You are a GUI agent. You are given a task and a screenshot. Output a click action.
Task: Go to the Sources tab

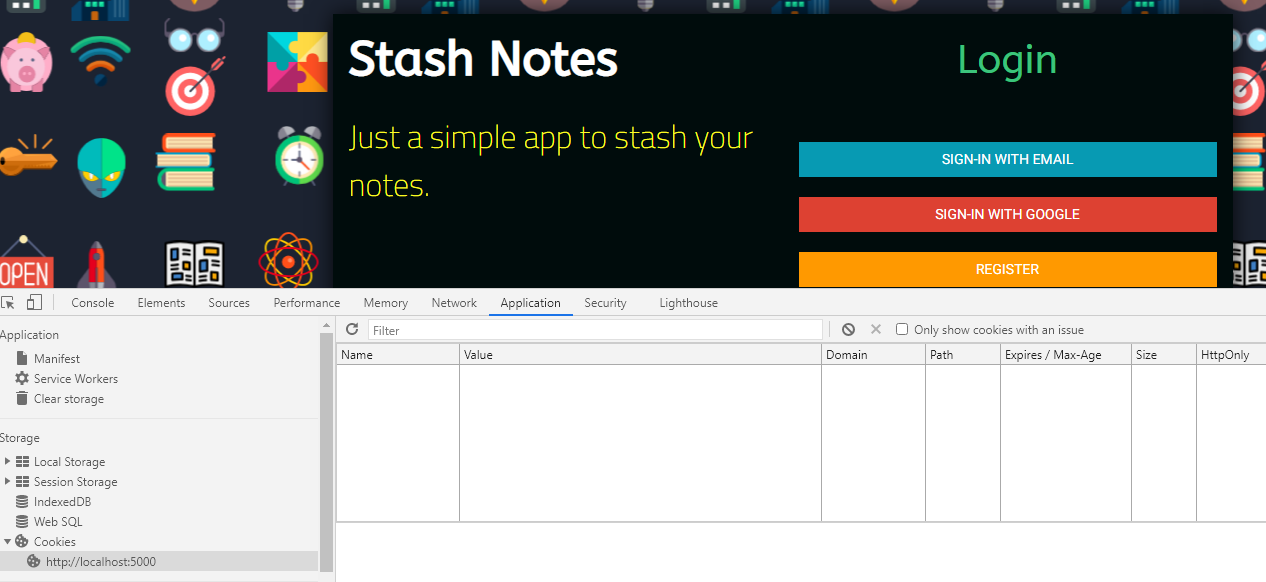pyautogui.click(x=229, y=303)
